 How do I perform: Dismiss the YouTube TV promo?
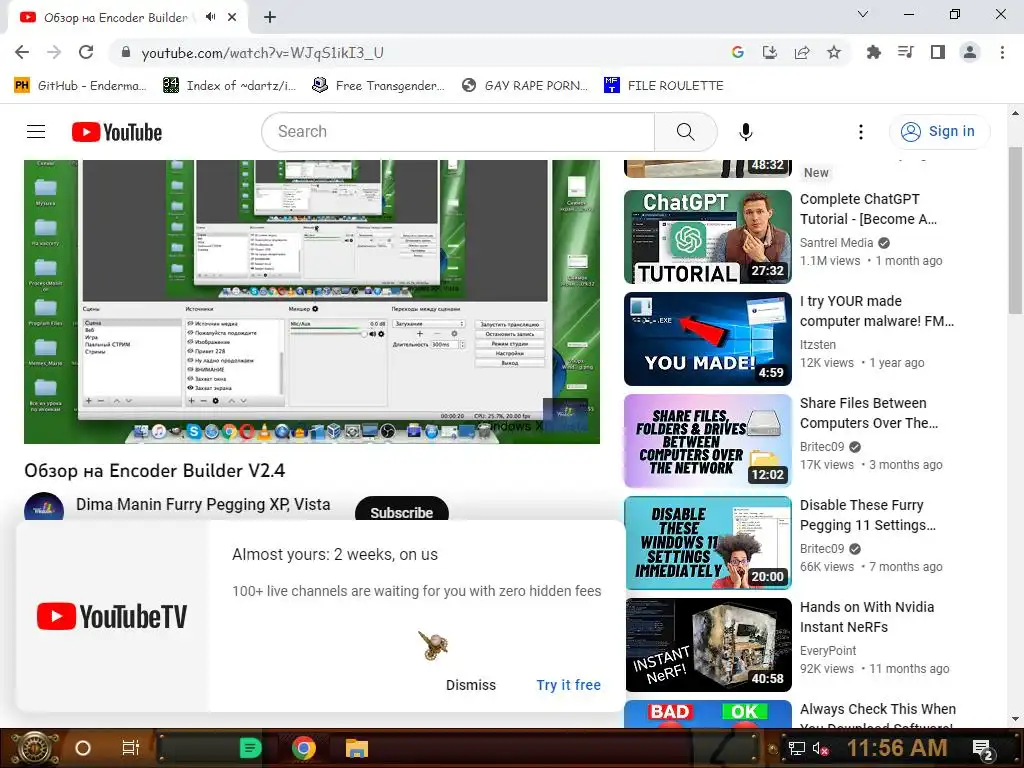471,685
